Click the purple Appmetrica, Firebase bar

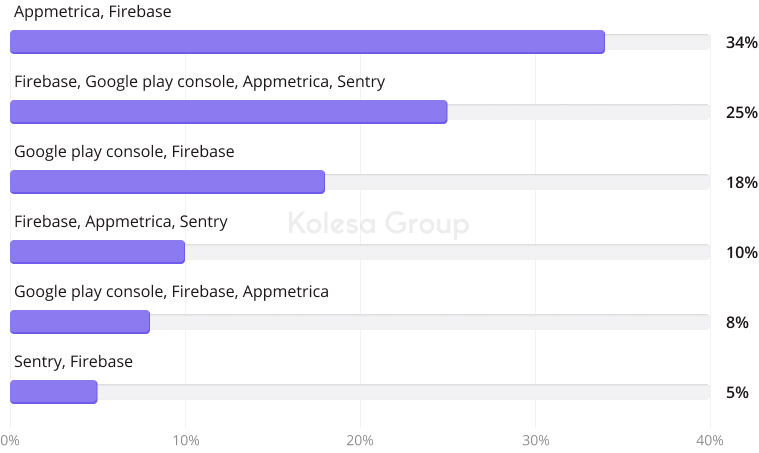[307, 42]
